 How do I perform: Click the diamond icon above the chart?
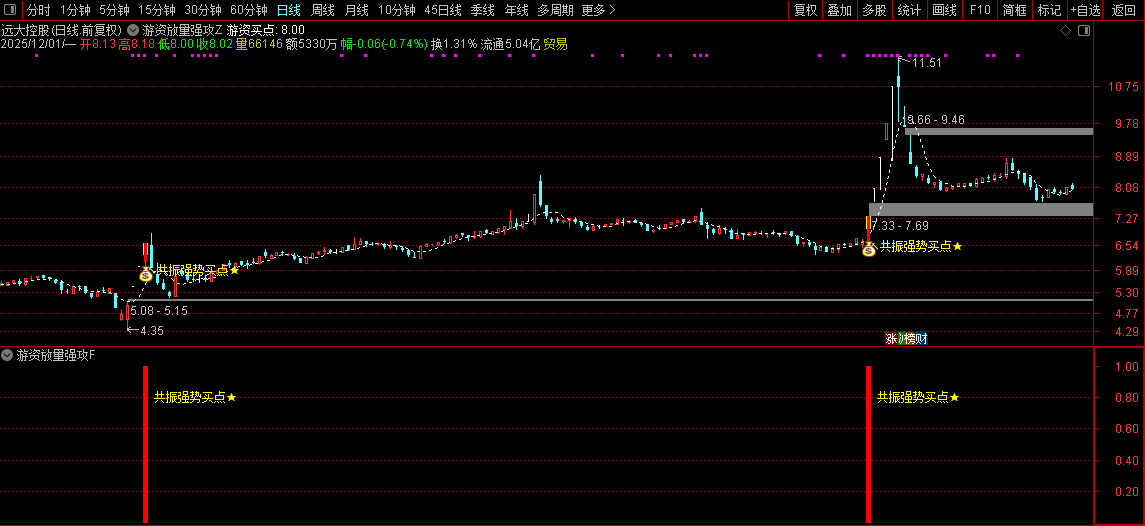(1066, 32)
